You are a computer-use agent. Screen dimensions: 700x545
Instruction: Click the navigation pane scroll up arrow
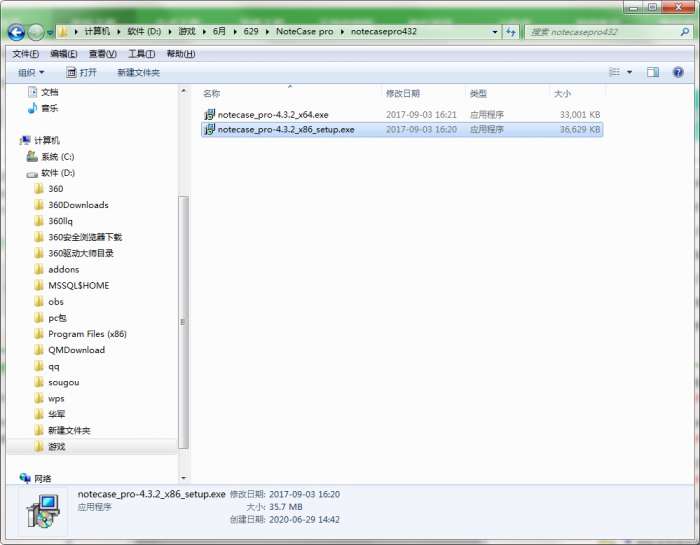pos(183,91)
